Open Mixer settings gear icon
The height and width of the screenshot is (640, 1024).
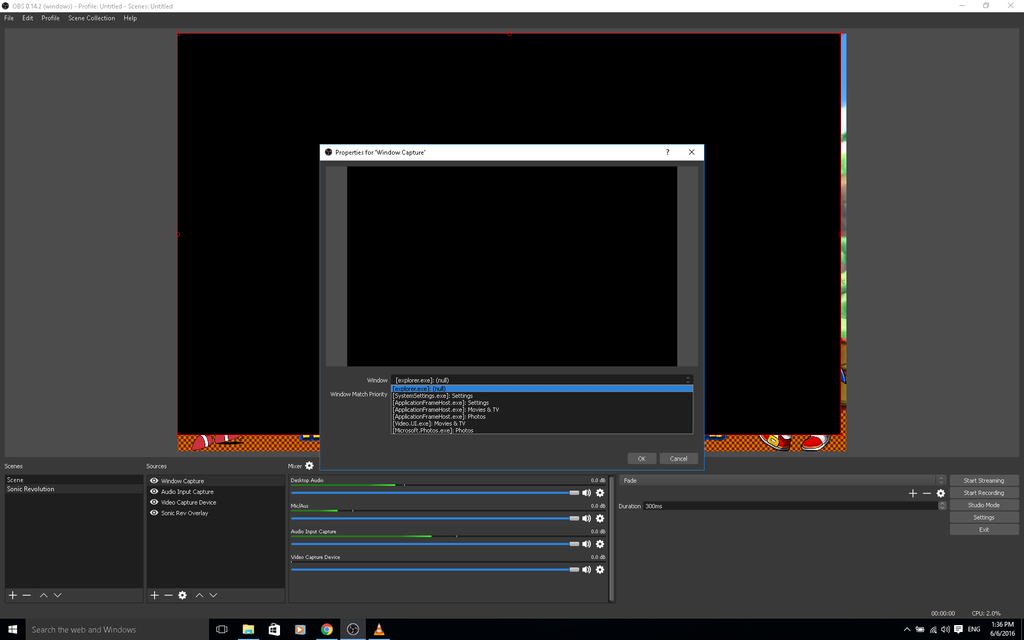pos(310,466)
